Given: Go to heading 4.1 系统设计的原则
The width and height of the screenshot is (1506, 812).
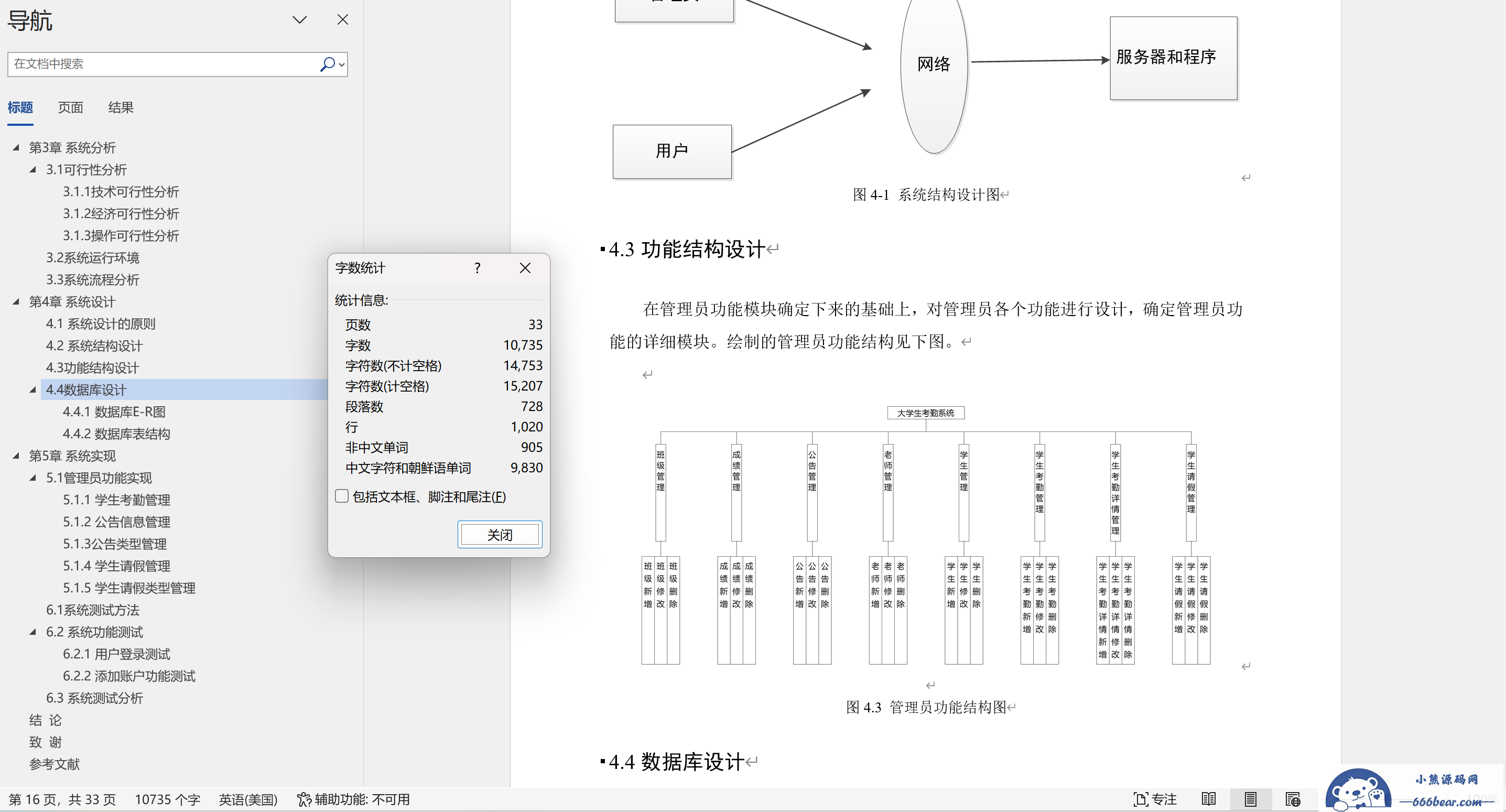Looking at the screenshot, I should coord(101,324).
